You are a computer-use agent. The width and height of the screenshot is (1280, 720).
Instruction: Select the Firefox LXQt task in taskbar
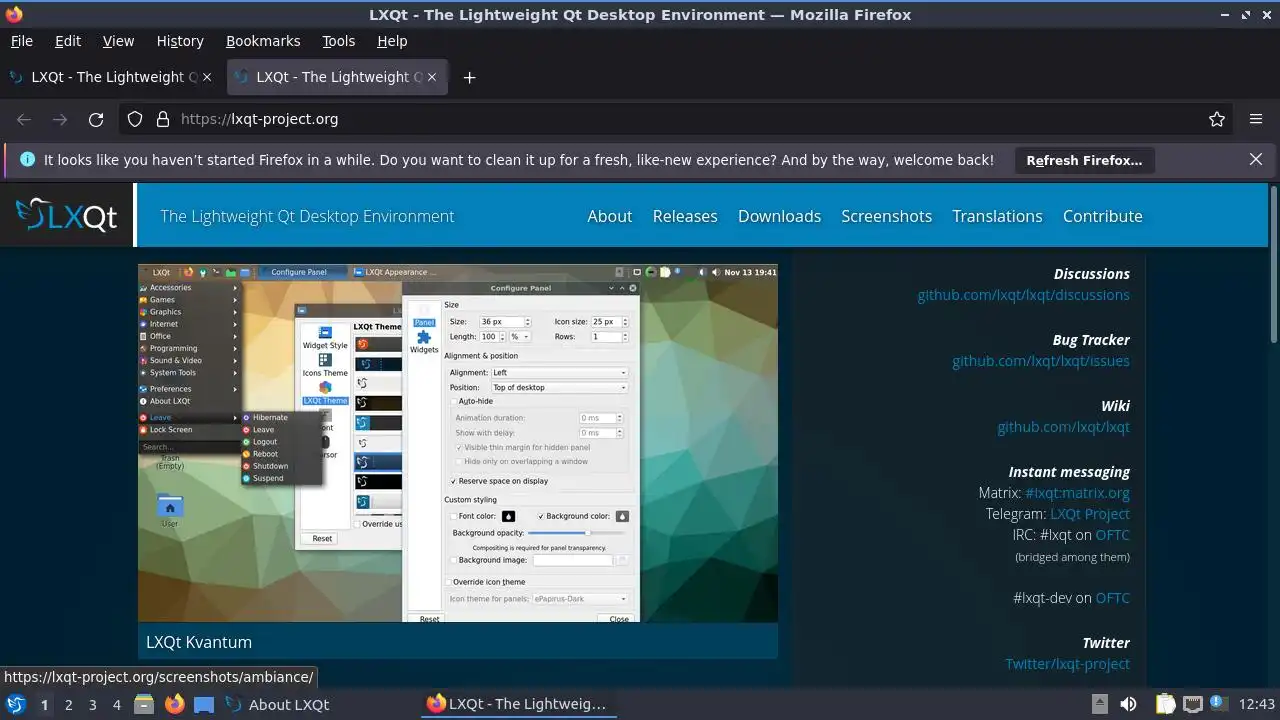(x=517, y=704)
